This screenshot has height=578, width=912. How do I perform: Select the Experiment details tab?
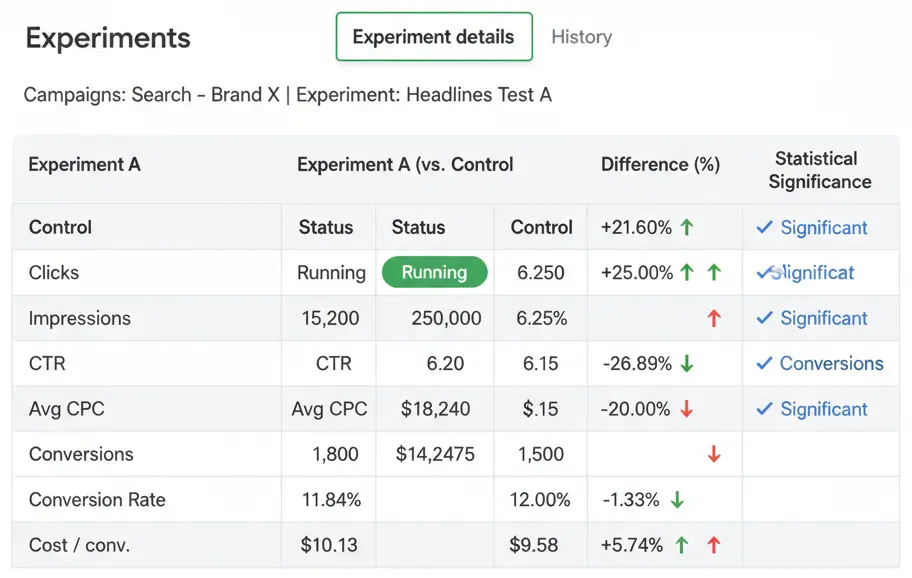click(433, 37)
